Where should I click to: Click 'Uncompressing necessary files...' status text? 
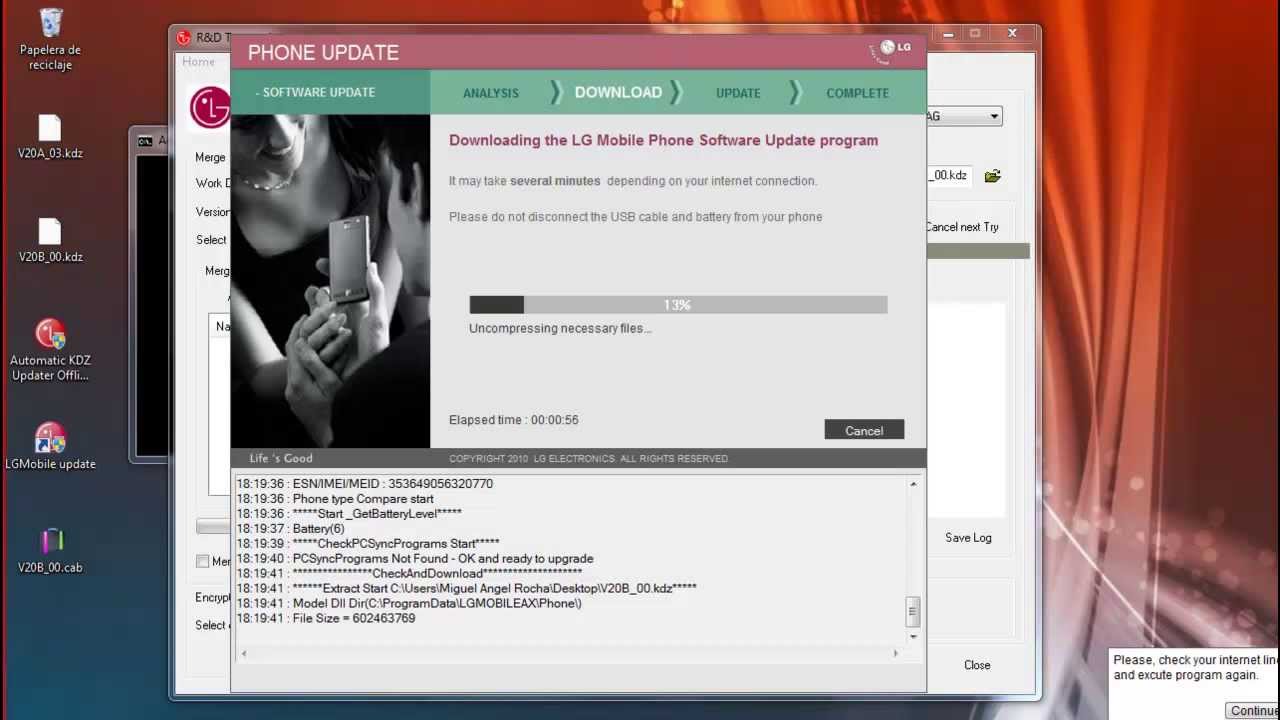click(561, 328)
